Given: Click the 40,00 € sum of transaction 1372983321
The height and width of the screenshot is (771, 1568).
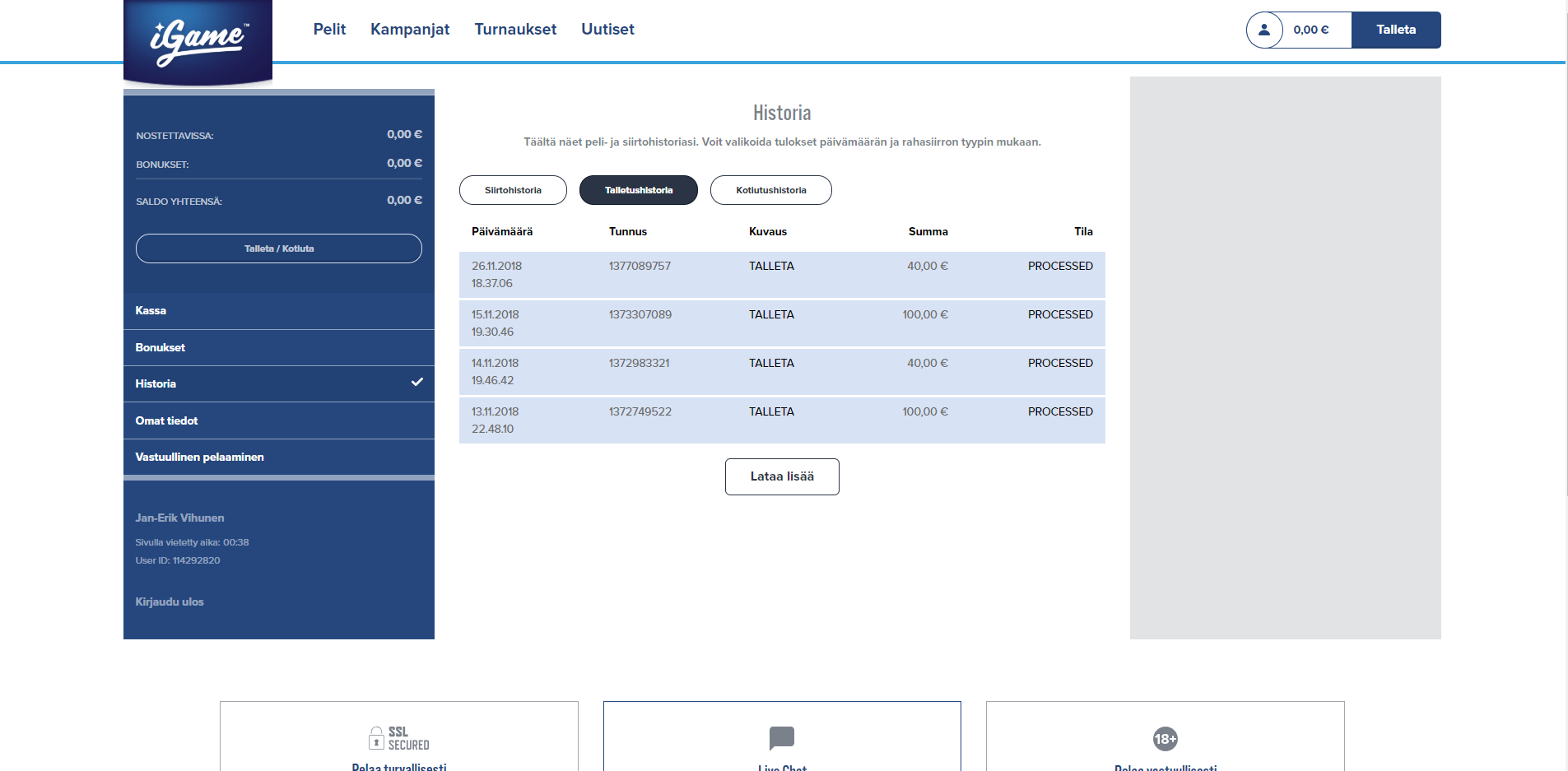Looking at the screenshot, I should [x=928, y=363].
